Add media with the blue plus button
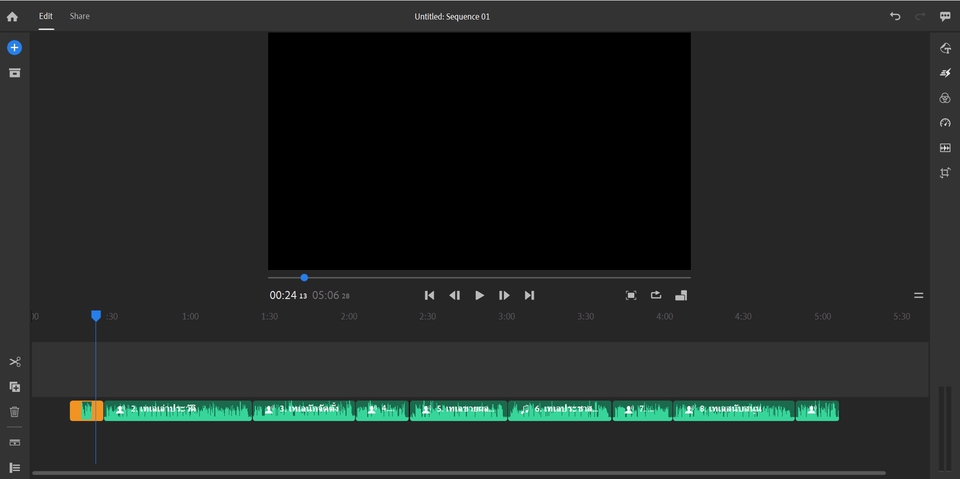 click(x=15, y=48)
